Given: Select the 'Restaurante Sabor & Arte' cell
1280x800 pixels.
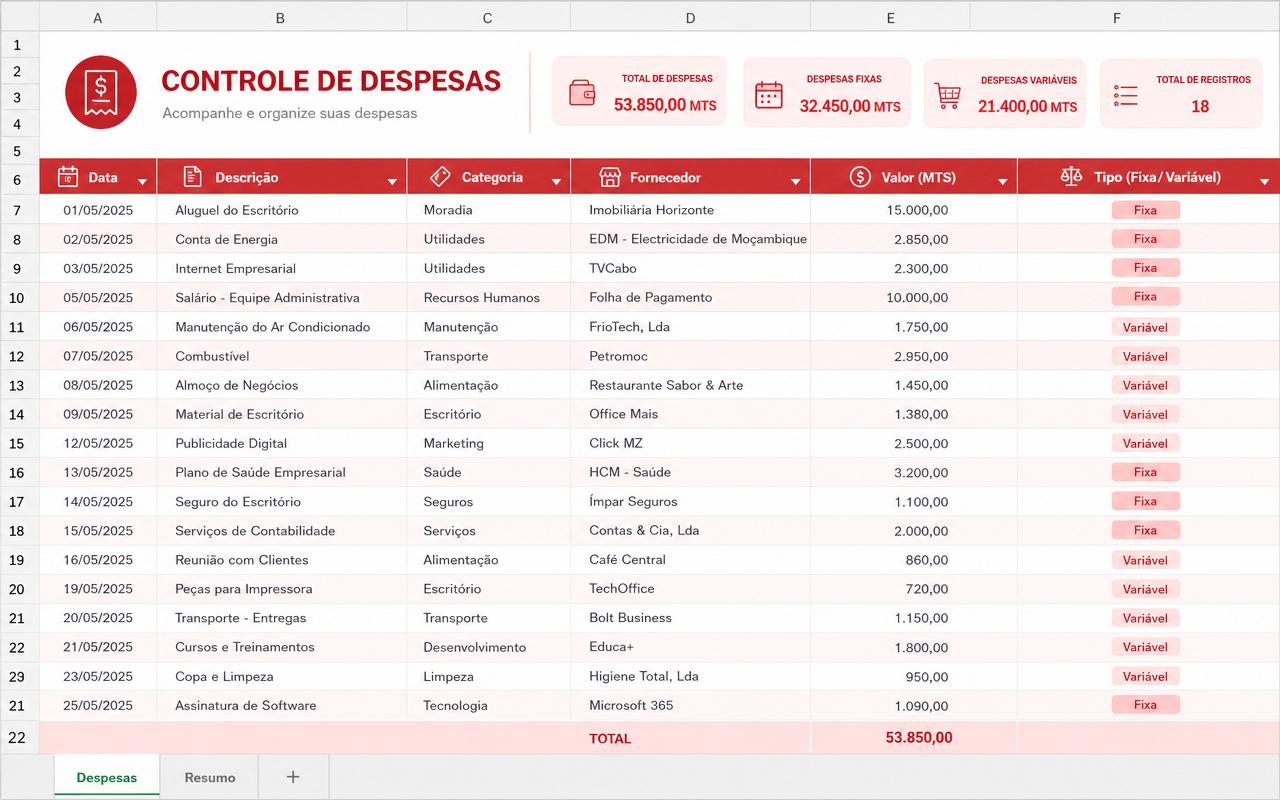Looking at the screenshot, I should 690,385.
